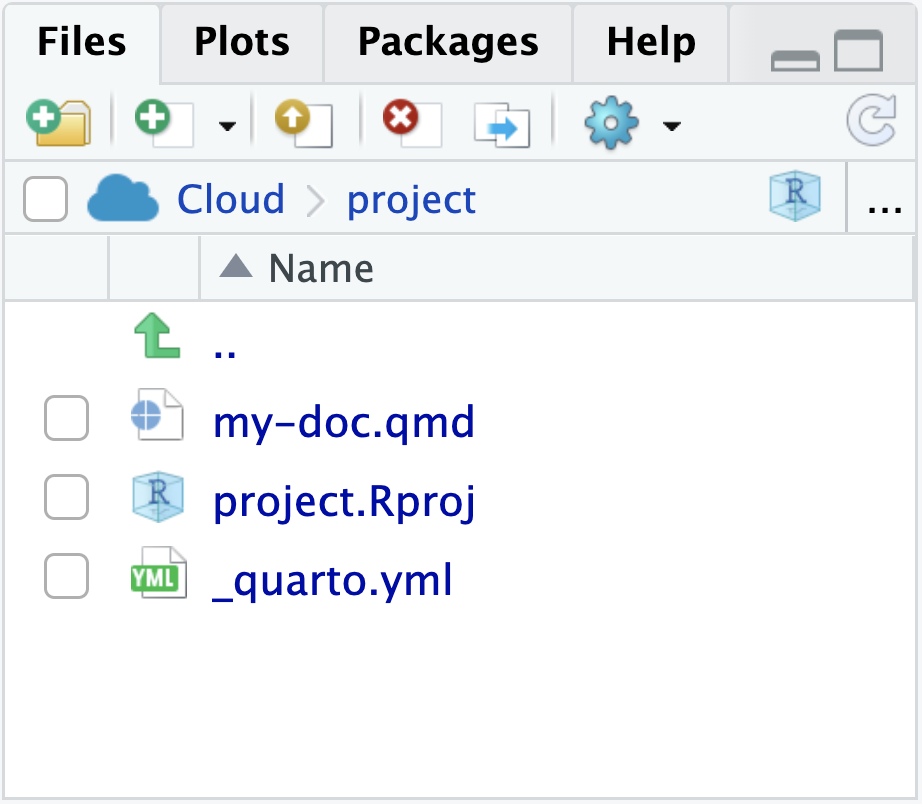Create a new folder
Image resolution: width=922 pixels, height=804 pixels.
(57, 122)
